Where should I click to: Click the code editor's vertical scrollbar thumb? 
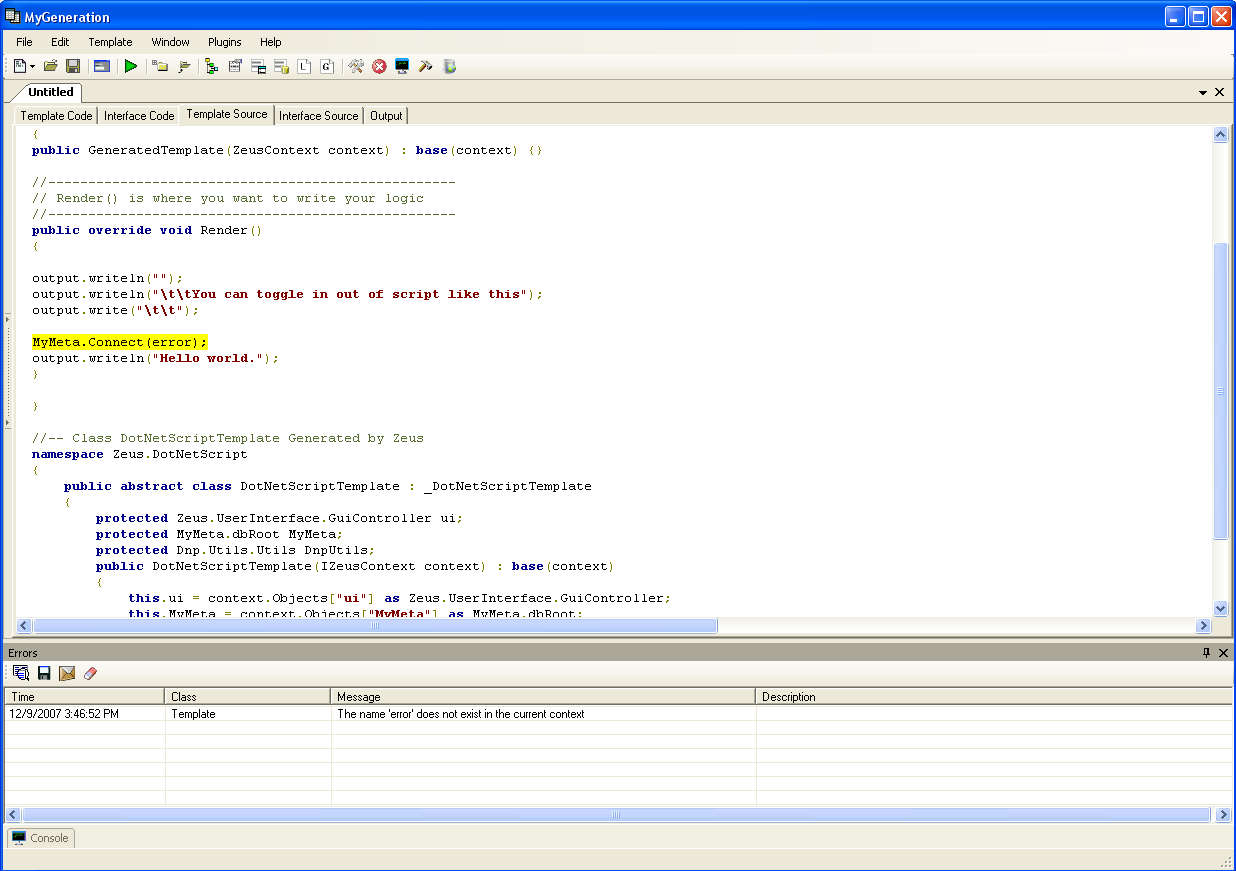(x=1220, y=390)
